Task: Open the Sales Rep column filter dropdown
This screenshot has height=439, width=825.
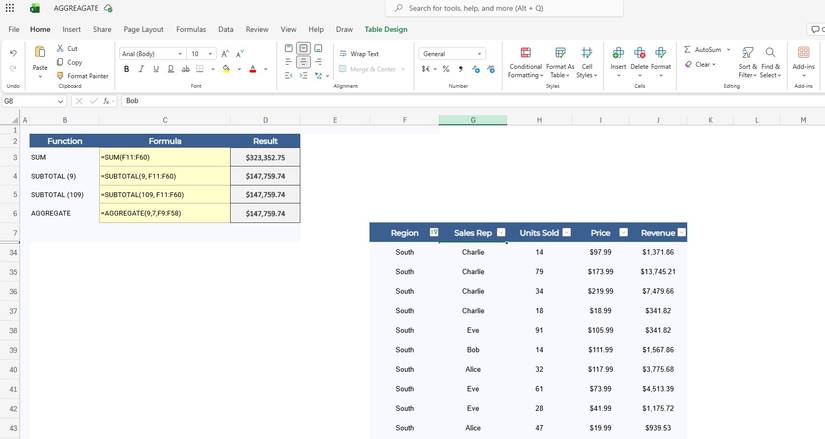Action: 501,232
